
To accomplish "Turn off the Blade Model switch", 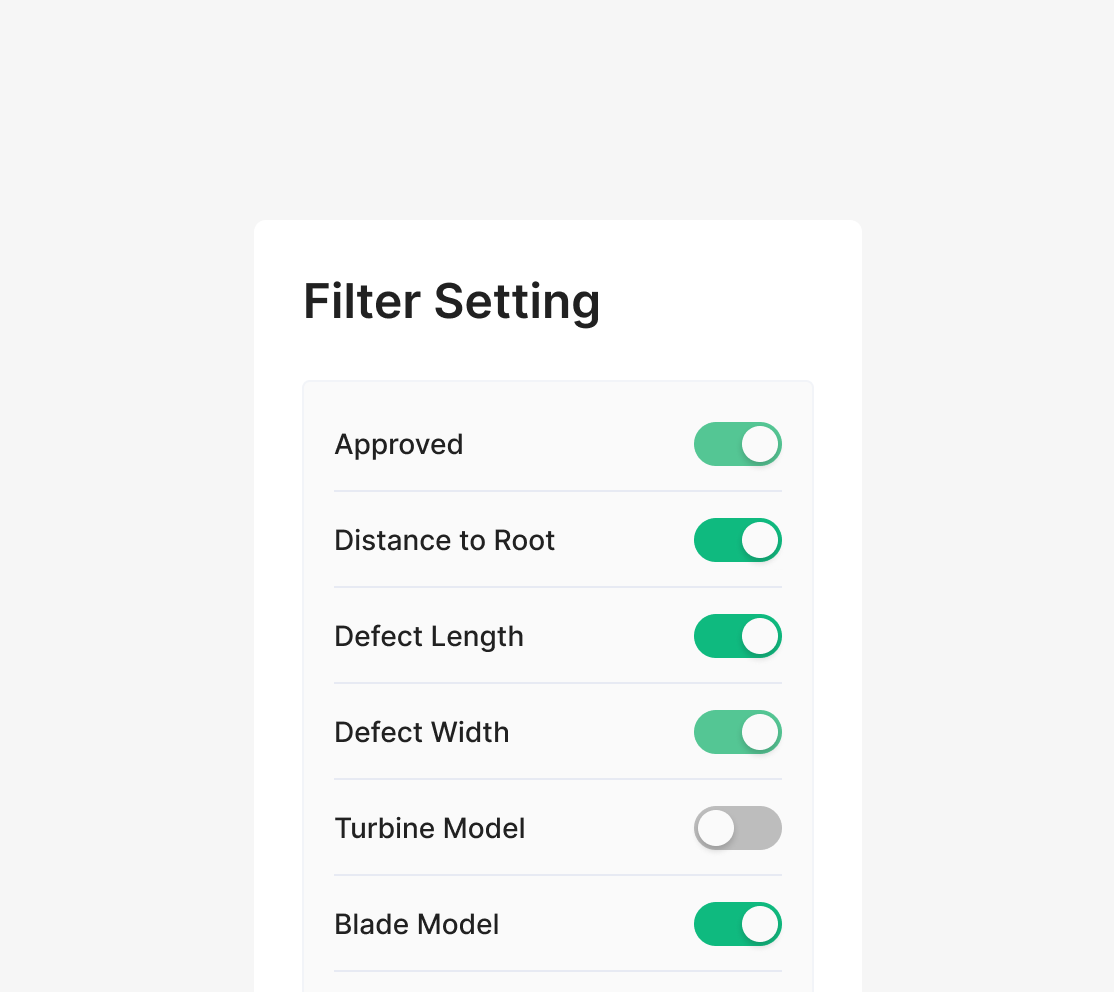I will coord(737,924).
